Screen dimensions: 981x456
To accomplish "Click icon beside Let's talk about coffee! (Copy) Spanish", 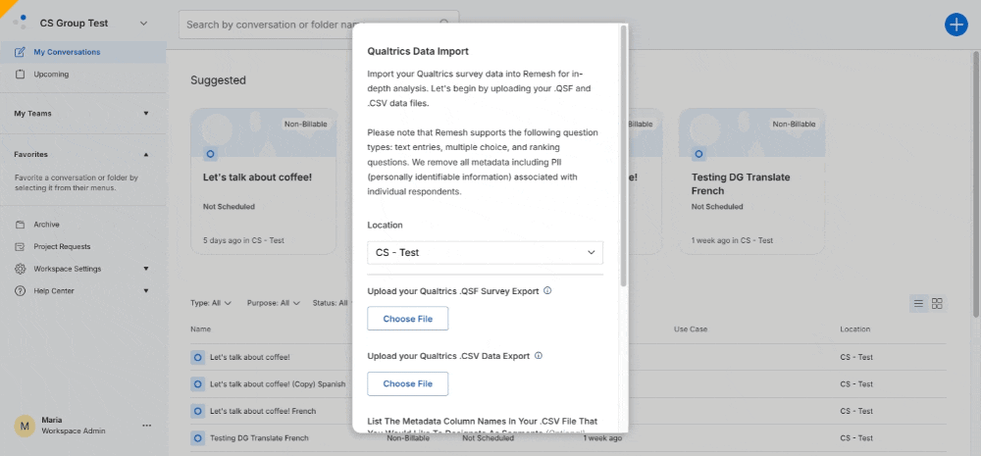I will 198,384.
